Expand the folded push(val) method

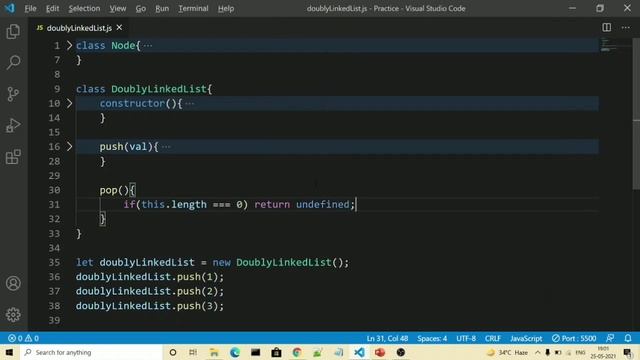69,147
